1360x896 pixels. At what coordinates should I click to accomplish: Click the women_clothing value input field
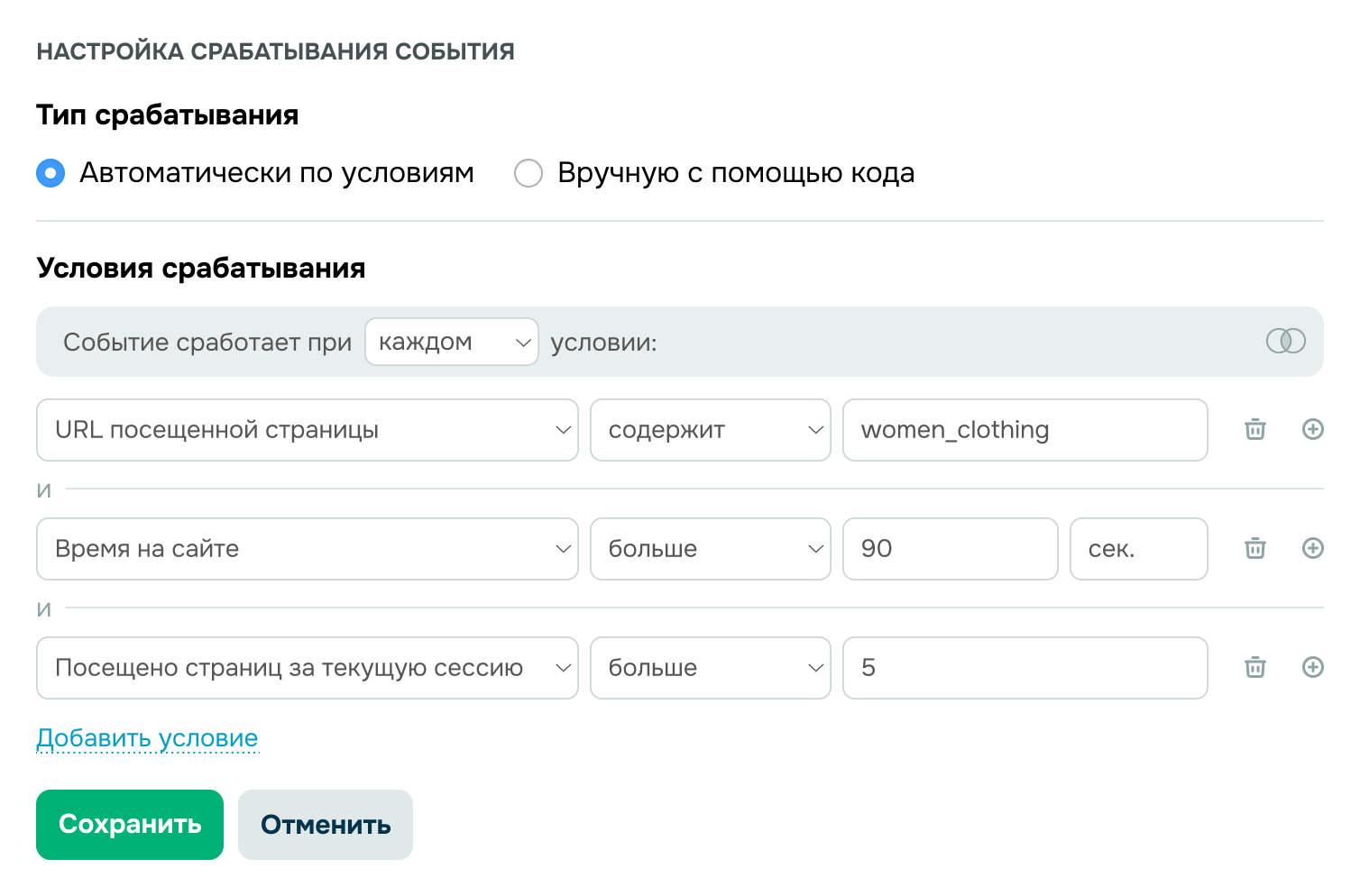tap(1025, 430)
